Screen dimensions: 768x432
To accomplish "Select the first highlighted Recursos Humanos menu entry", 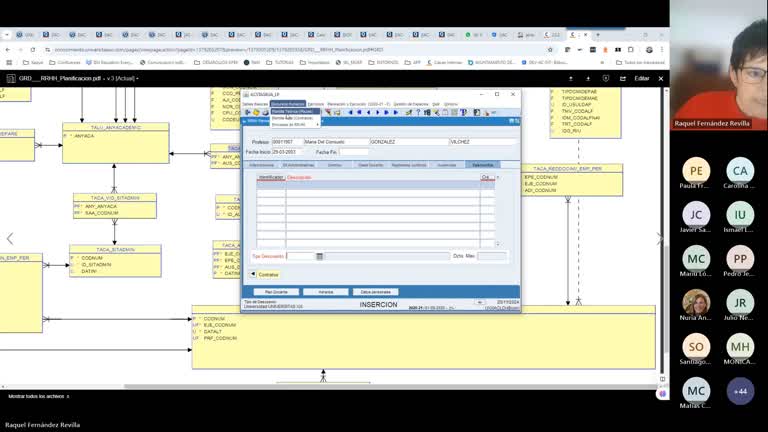I will (295, 112).
